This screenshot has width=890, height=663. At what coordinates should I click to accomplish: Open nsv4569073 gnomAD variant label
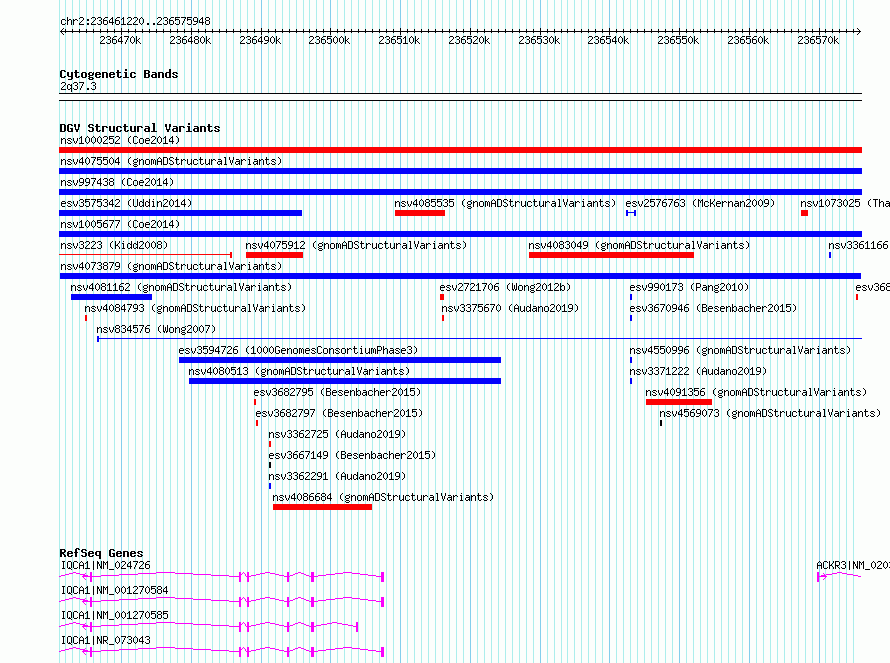pyautogui.click(x=770, y=413)
